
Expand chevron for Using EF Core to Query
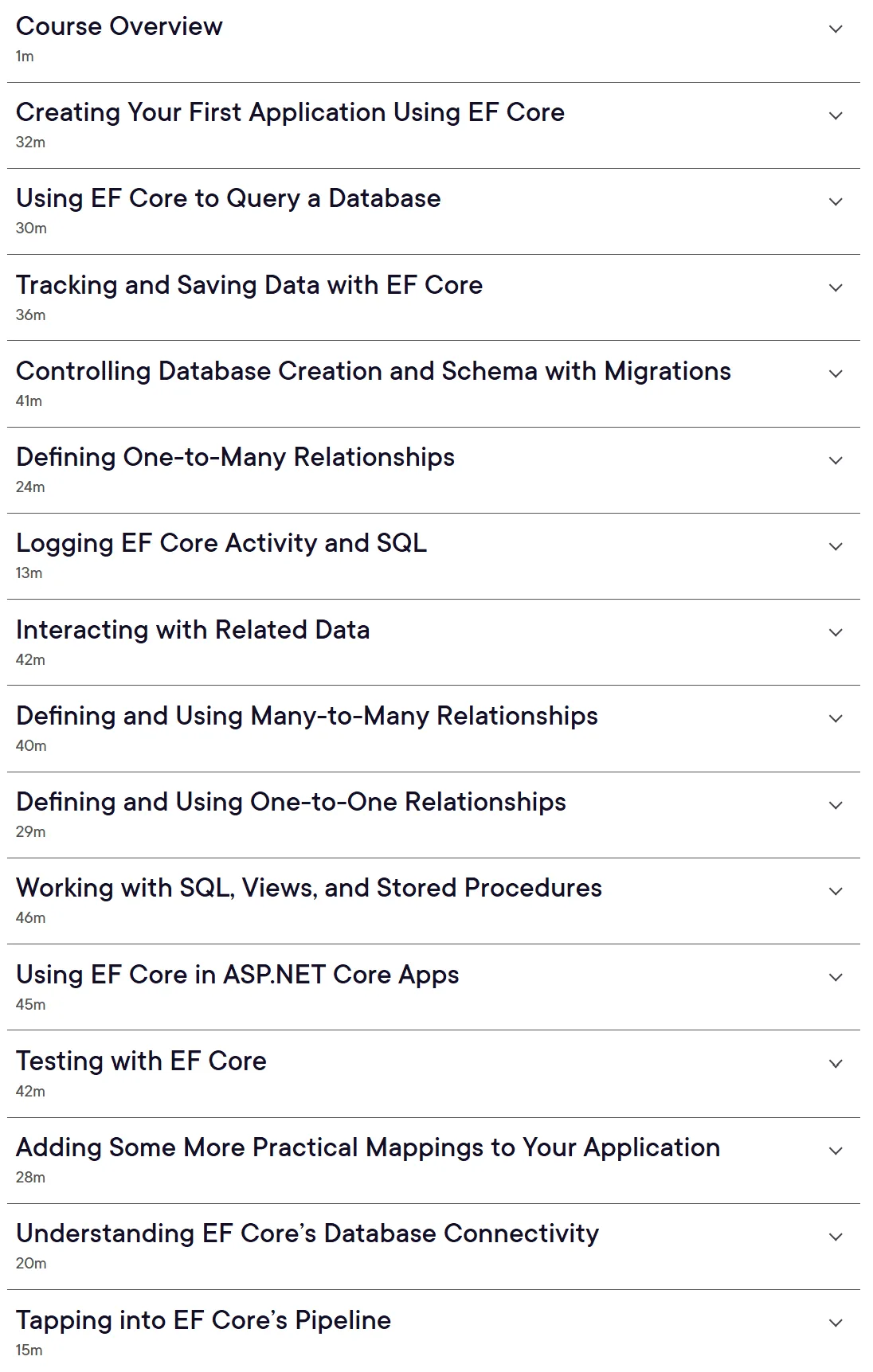tap(836, 201)
